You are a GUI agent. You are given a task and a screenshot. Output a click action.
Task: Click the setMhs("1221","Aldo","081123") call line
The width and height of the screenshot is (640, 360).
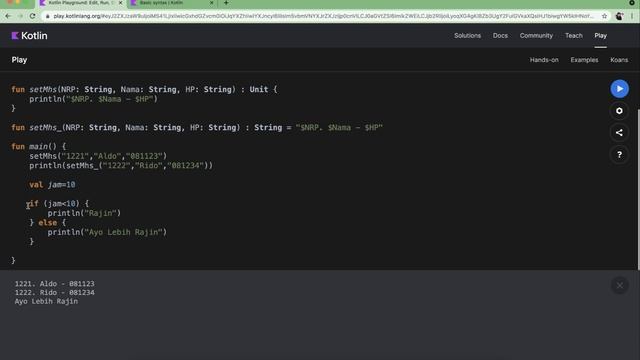pyautogui.click(x=98, y=156)
